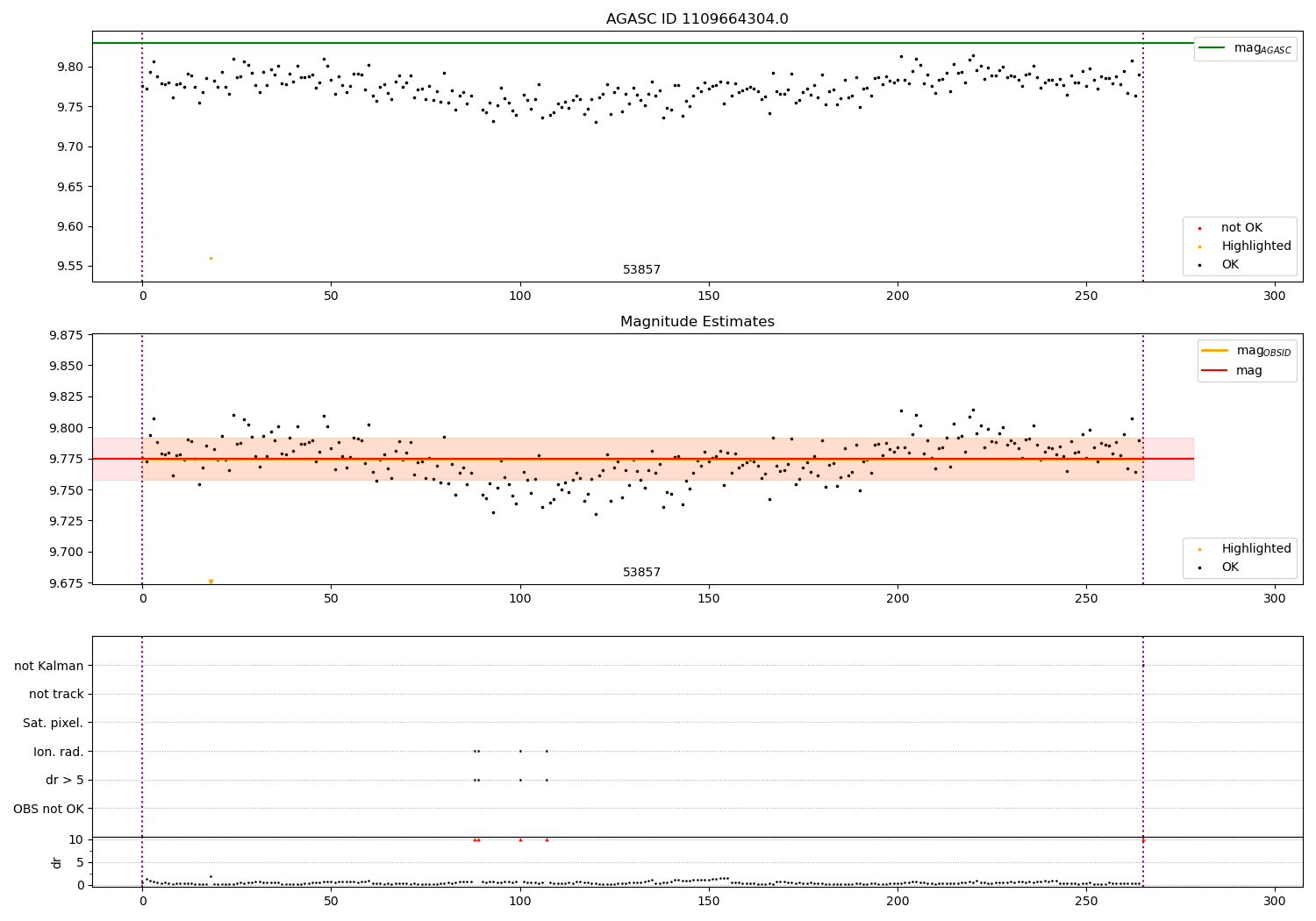Click the 53857 label in the middle plot
Image resolution: width=1316 pixels, height=921 pixels.
[641, 573]
